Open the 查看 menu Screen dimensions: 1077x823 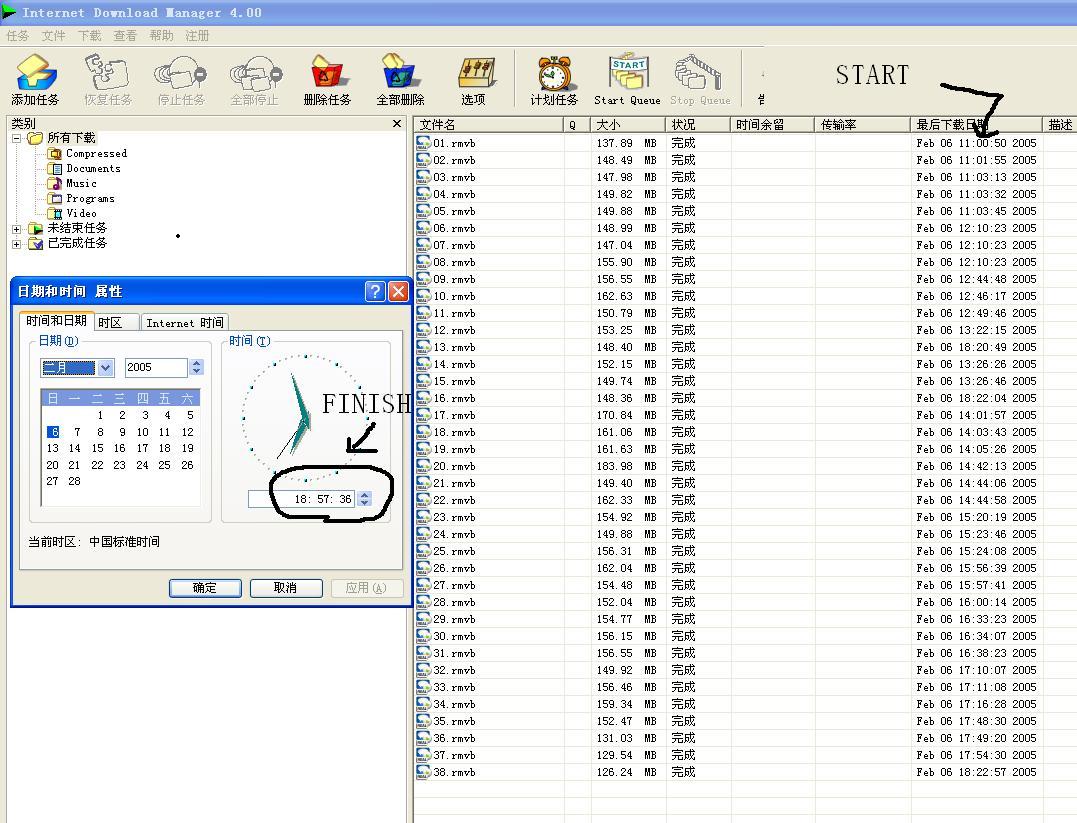(125, 36)
